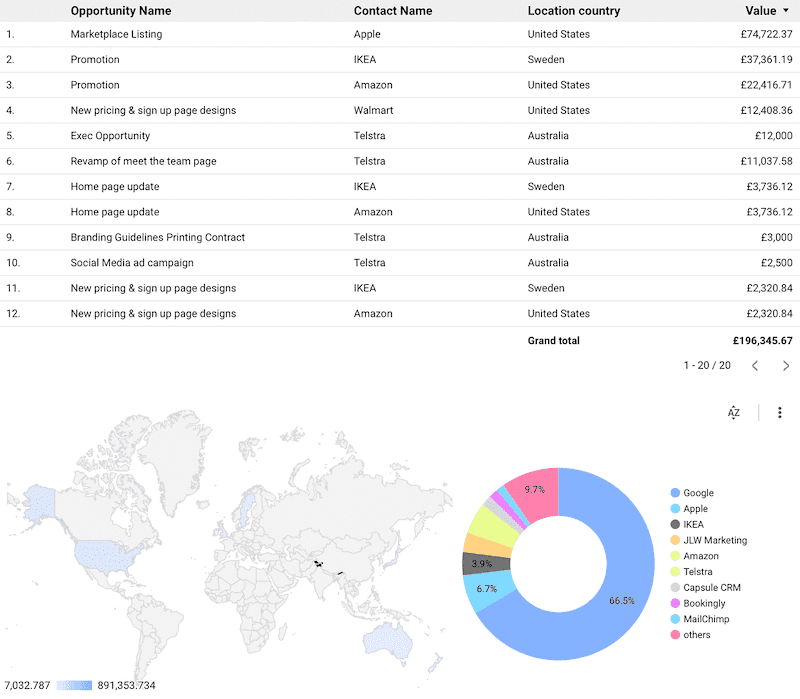Image resolution: width=800 pixels, height=699 pixels.
Task: Click the 891,353.734 map scale maximum
Action: 126,685
